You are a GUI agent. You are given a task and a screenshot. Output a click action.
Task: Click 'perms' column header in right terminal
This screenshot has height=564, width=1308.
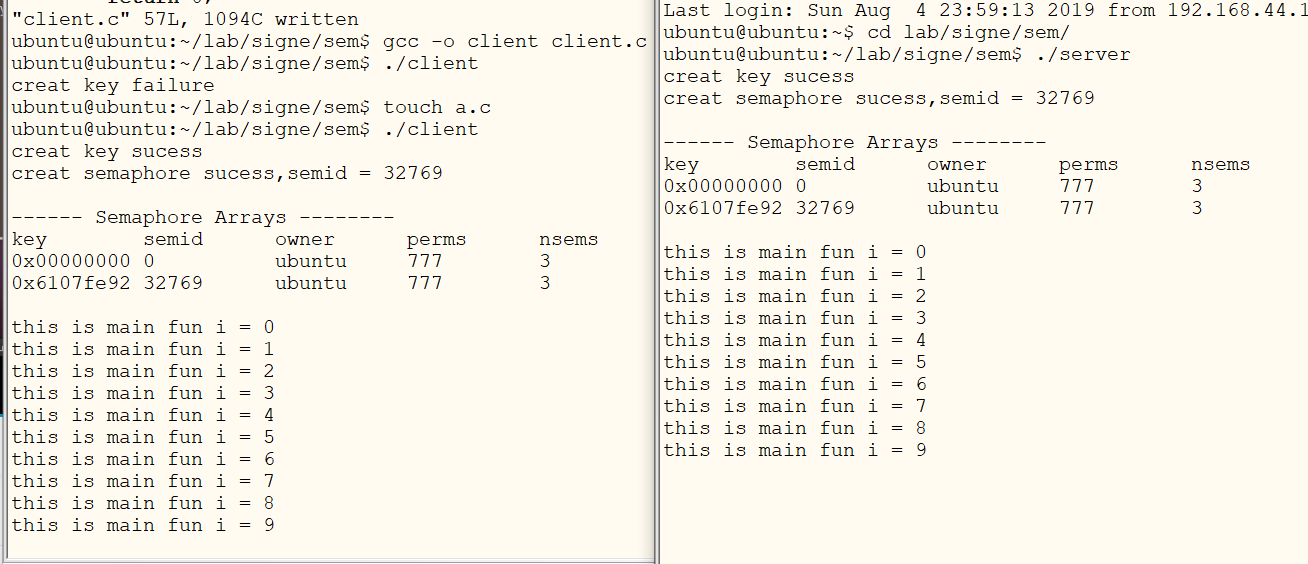coord(1089,165)
